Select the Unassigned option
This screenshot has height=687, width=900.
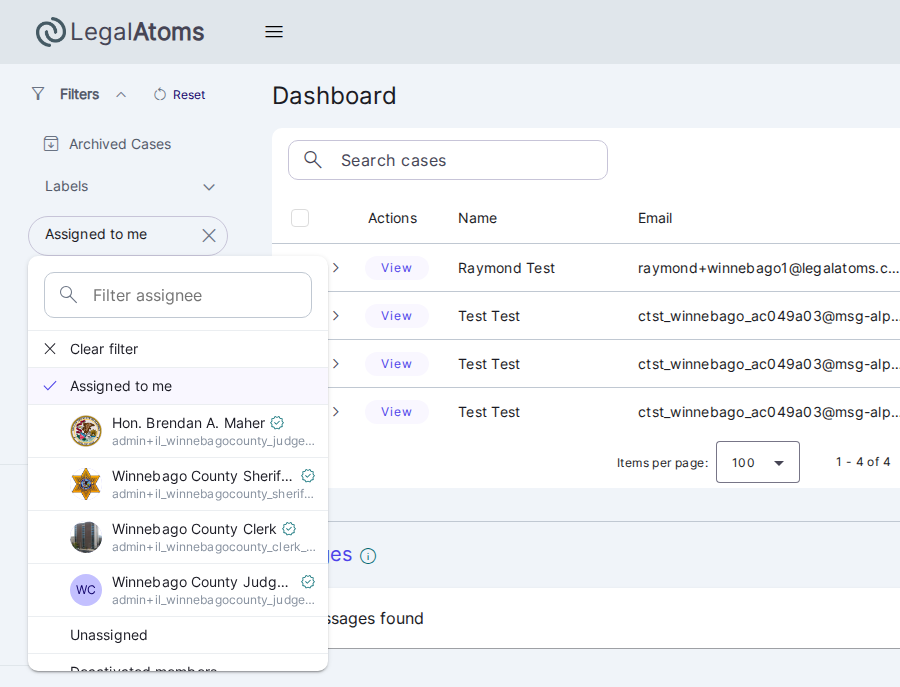click(178, 635)
